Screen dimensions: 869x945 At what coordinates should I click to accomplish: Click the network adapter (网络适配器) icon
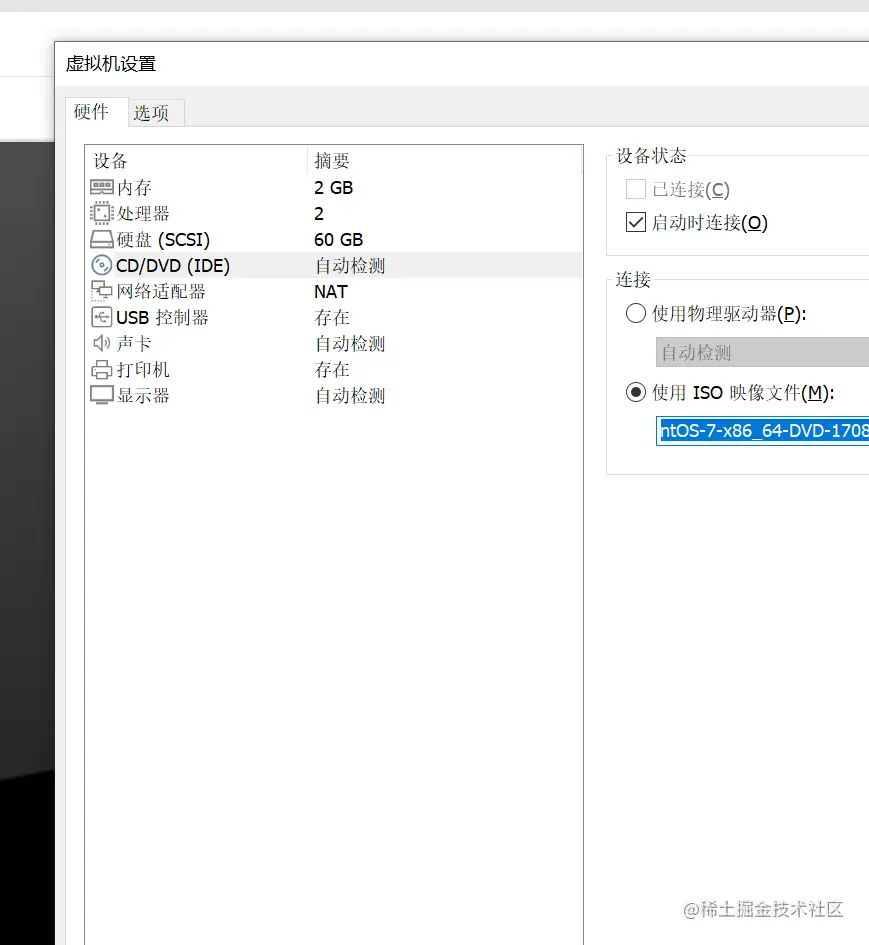coord(101,291)
